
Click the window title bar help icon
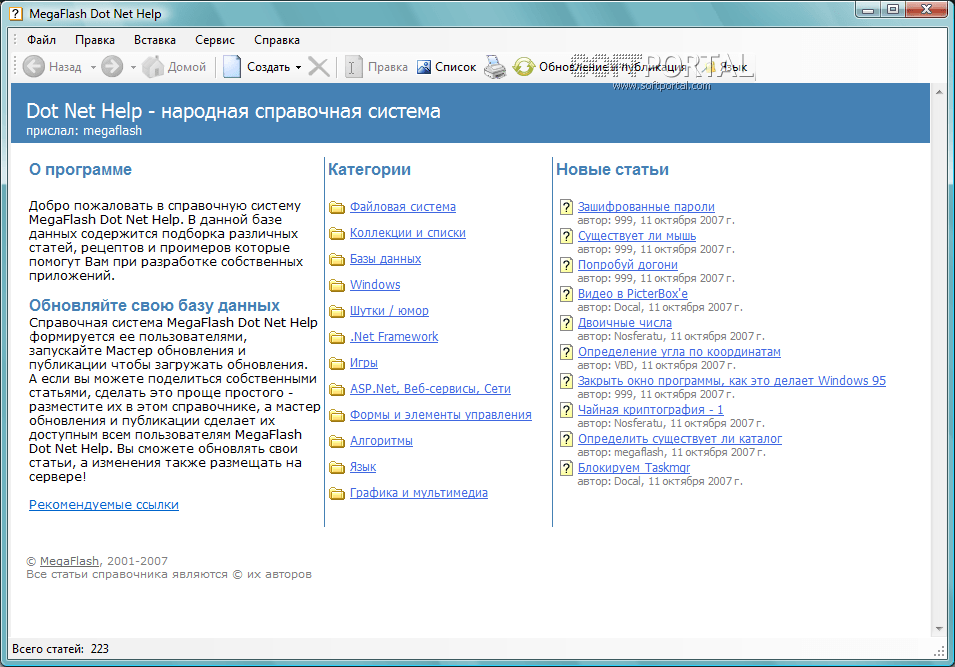click(x=16, y=13)
